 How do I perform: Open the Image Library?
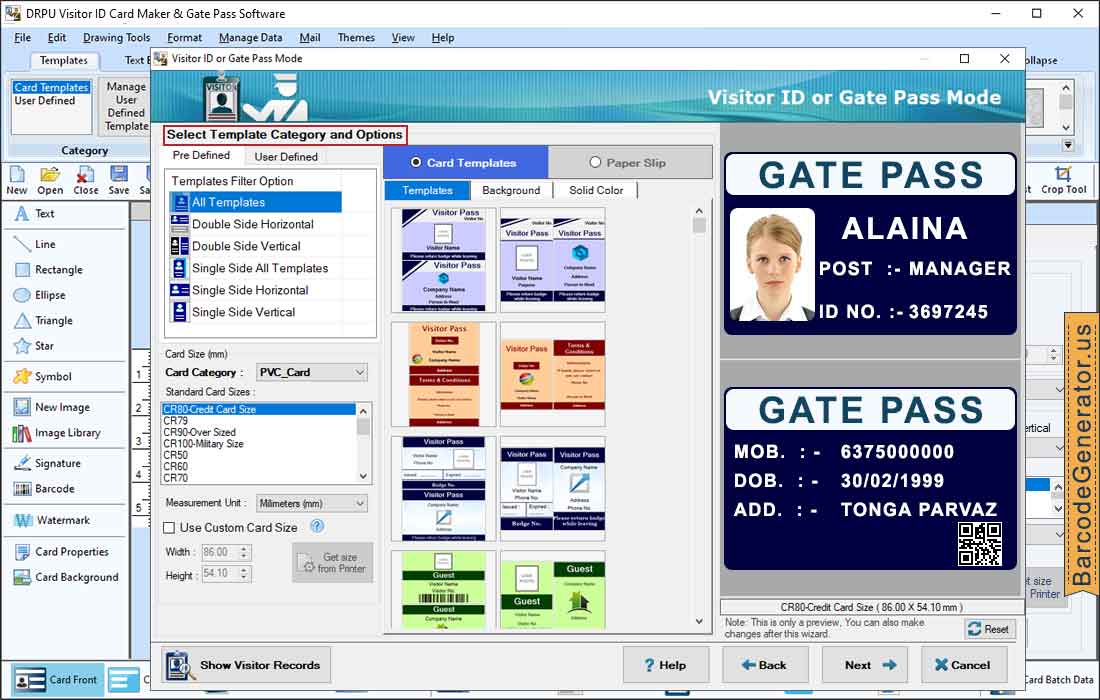tap(58, 433)
